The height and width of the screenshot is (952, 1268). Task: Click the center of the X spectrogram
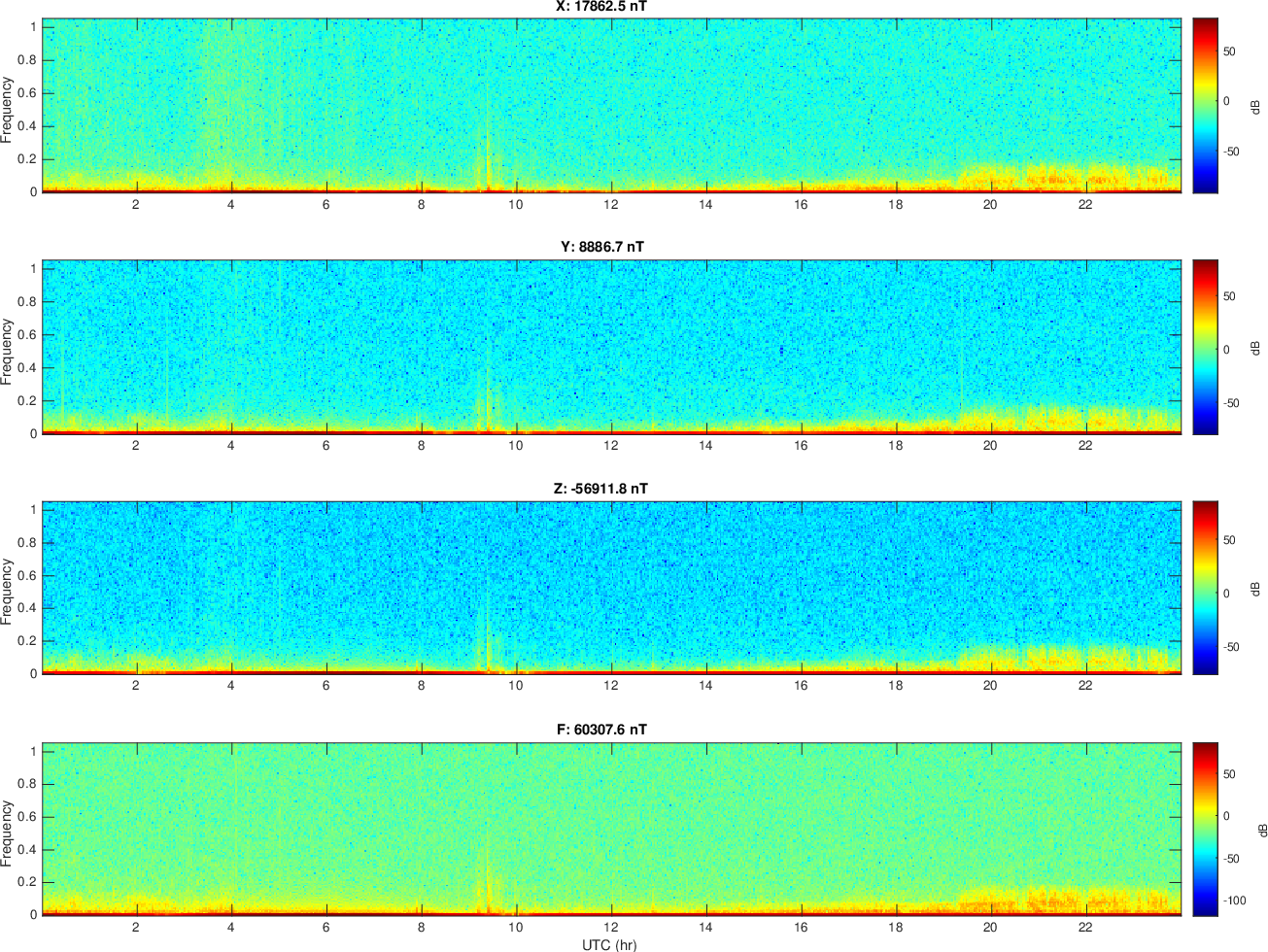[611, 105]
